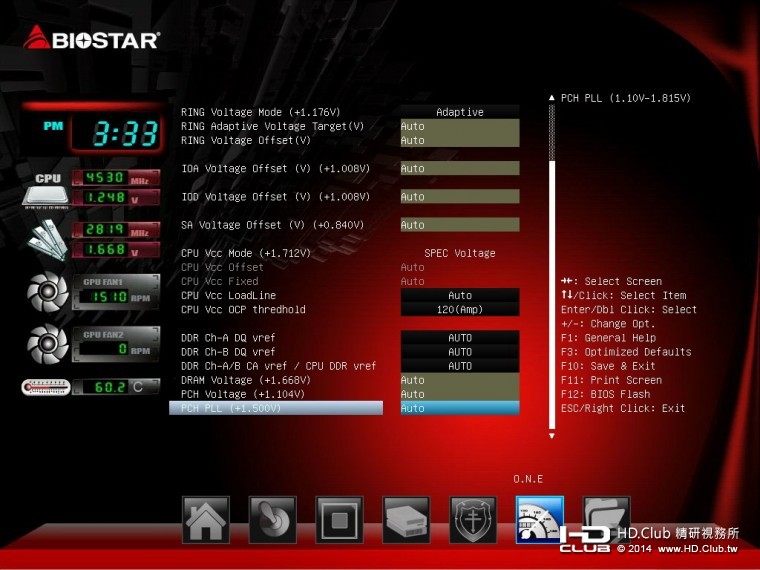This screenshot has width=760, height=570.
Task: Select the O.N.E speedometer icon
Action: [540, 520]
